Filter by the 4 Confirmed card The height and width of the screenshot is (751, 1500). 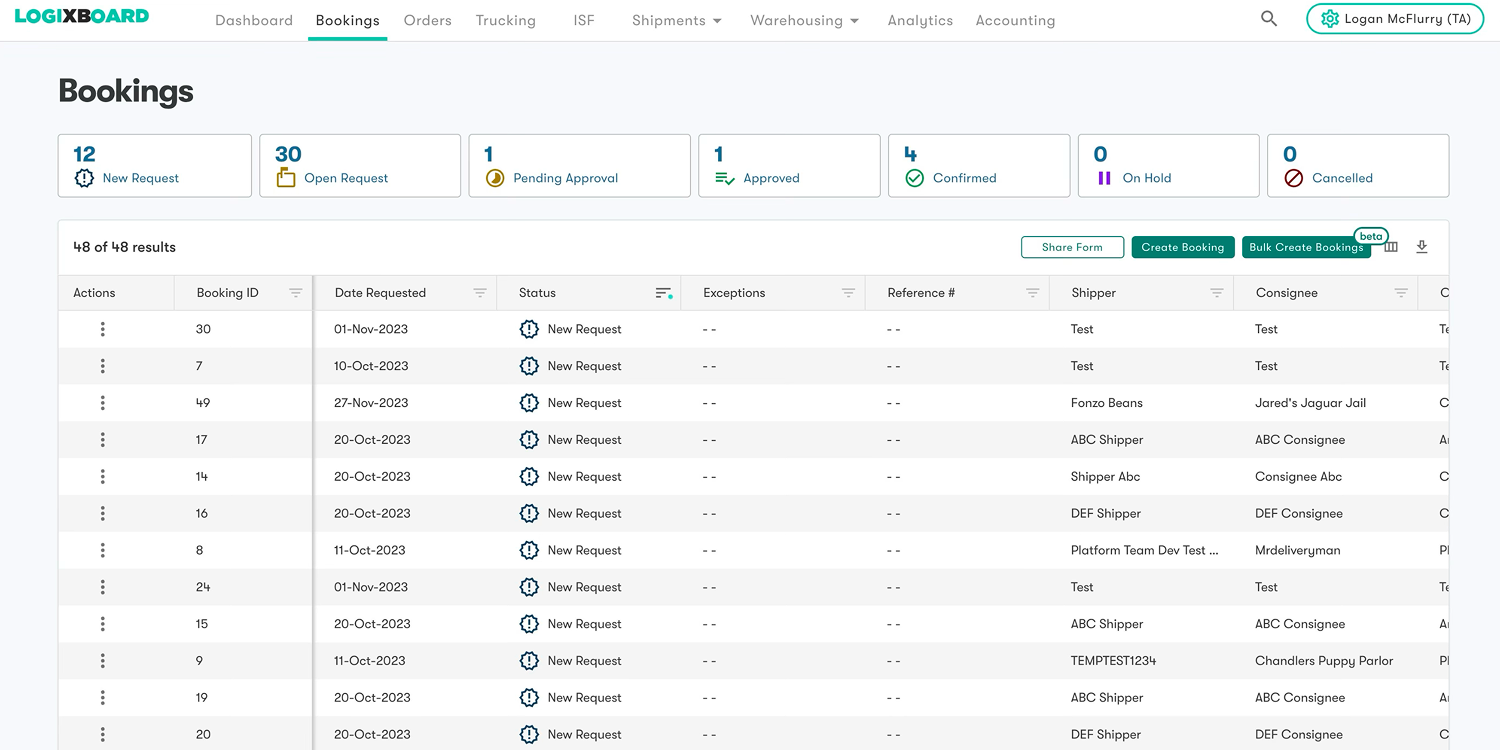[979, 166]
